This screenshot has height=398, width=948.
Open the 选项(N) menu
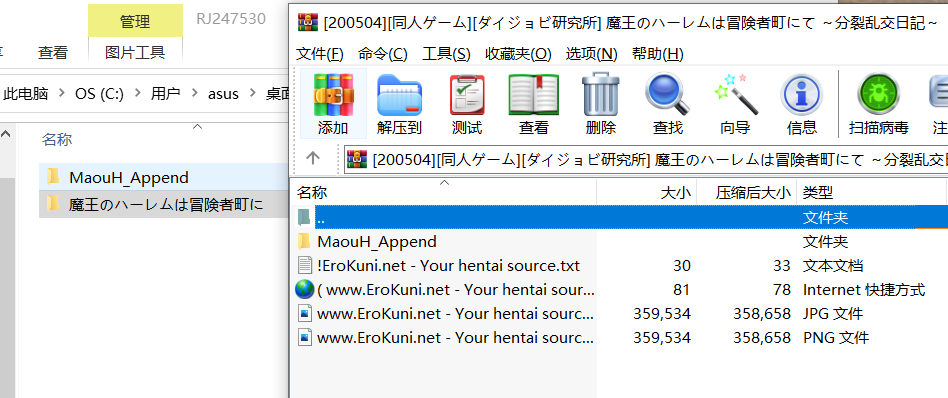[x=591, y=54]
